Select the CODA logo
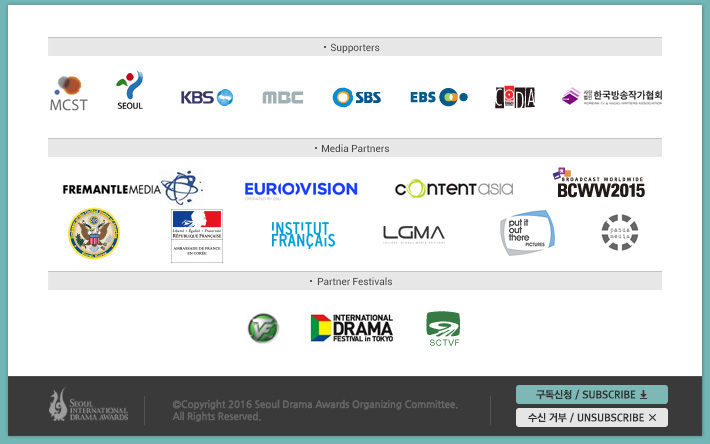The image size is (710, 444). (515, 97)
